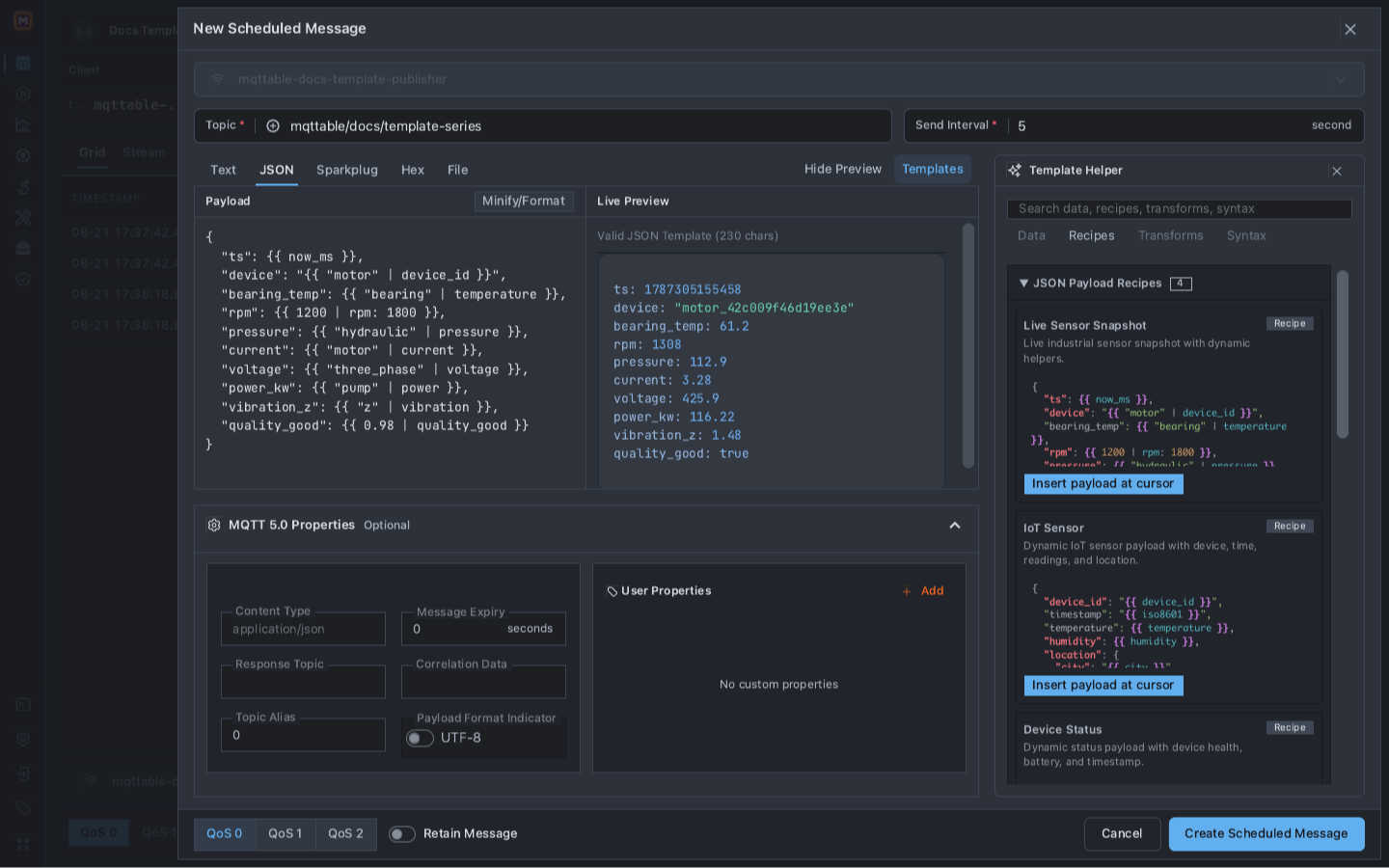Click the chart icon in the left sidebar
The width and height of the screenshot is (1389, 868).
point(23,125)
